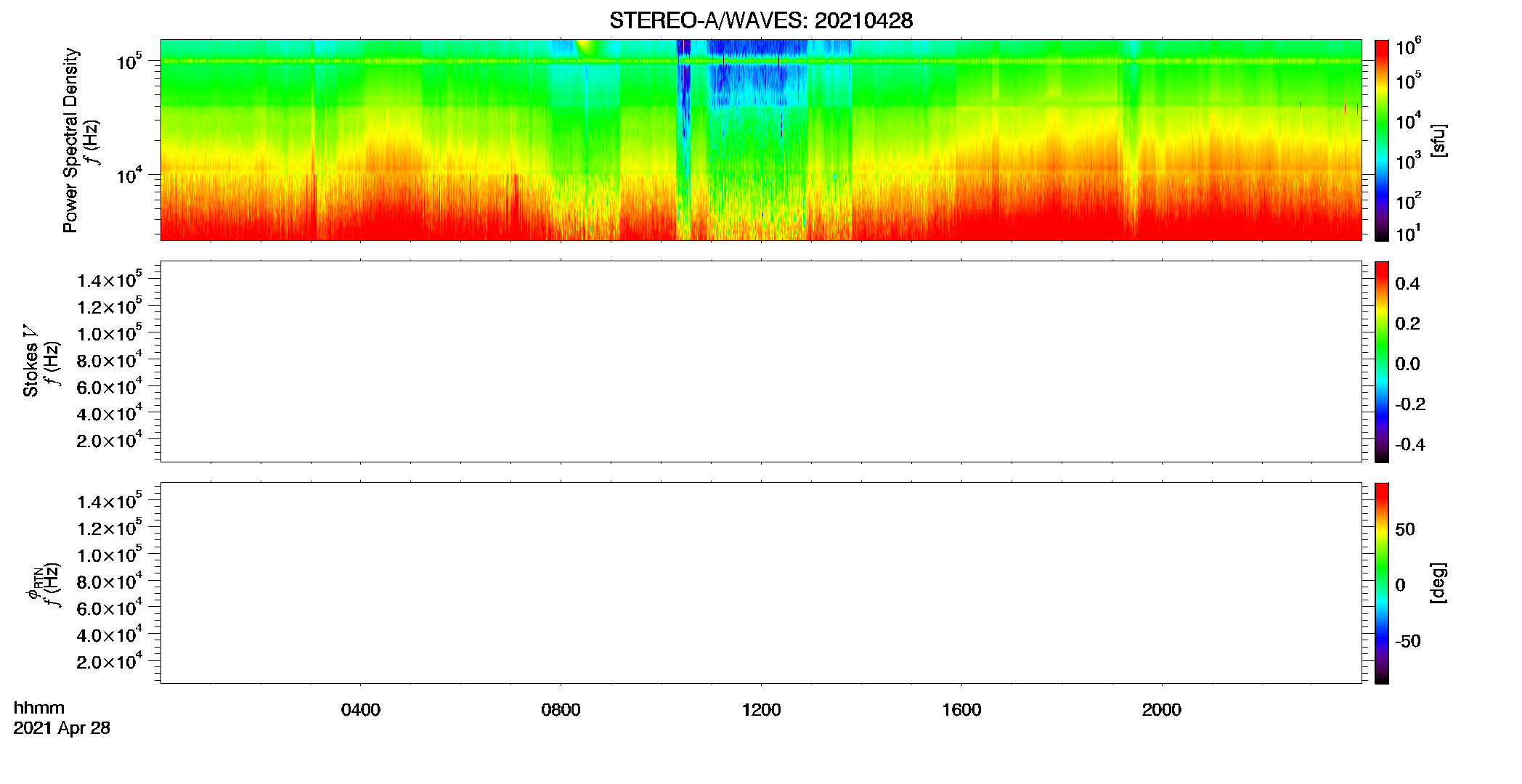Click the 10^4 tick on the spectrogram frequency axis
Image resolution: width=1522 pixels, height=784 pixels.
click(129, 175)
